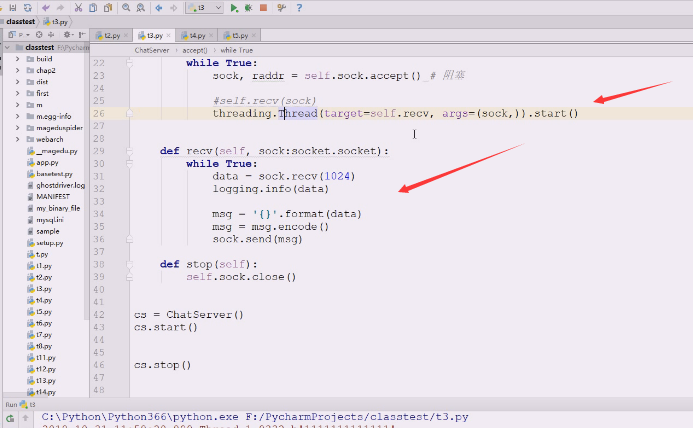Toggle fold marker for def stop at line 38
Image resolution: width=693 pixels, height=428 pixels.
[x=129, y=265]
